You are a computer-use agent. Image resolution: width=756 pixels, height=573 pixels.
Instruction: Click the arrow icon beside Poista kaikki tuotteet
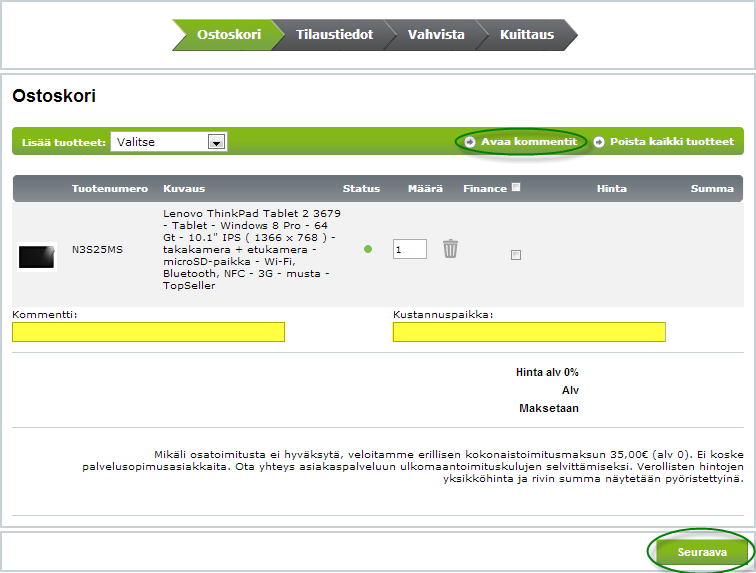(x=598, y=142)
